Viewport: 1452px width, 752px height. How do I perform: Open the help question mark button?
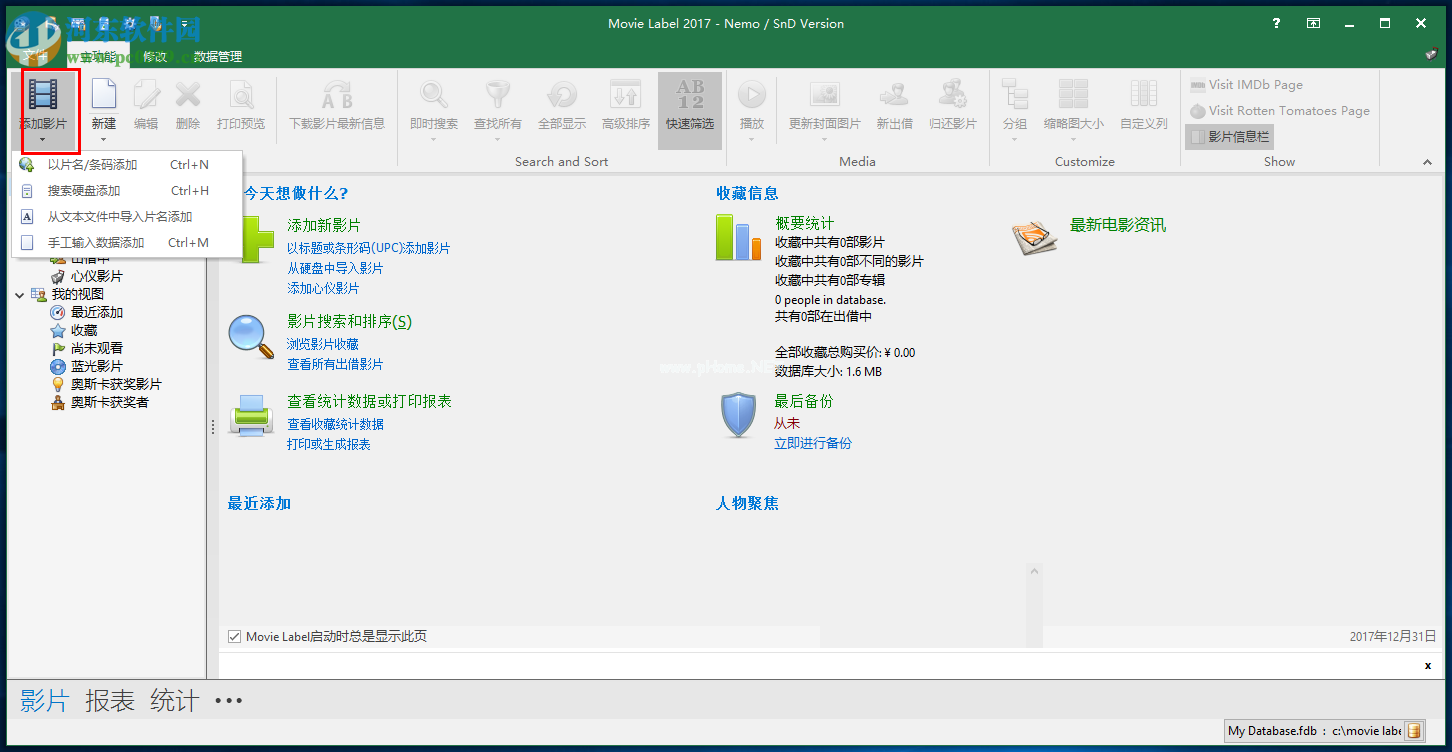(1276, 23)
